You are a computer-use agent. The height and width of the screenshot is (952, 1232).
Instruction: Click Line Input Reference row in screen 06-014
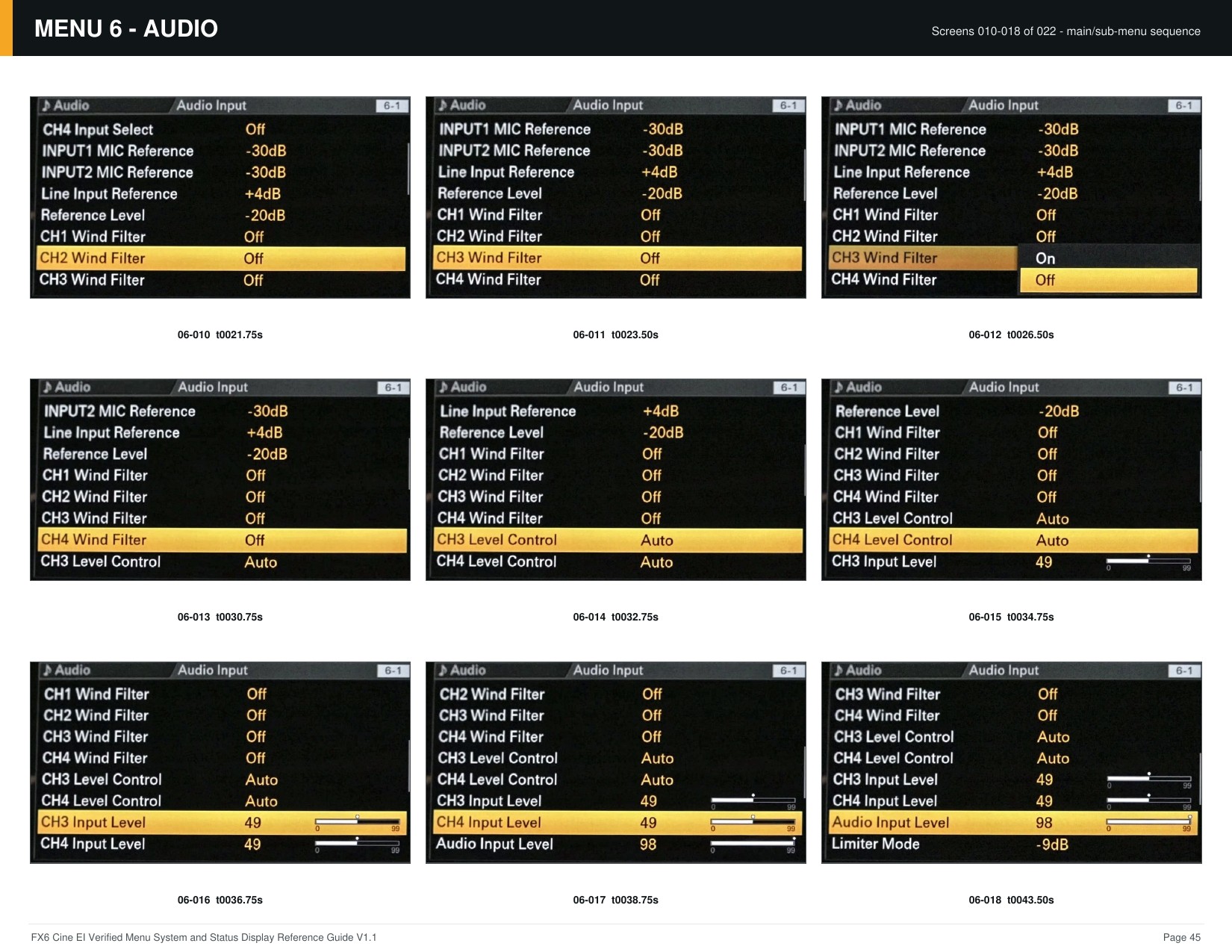coord(618,411)
